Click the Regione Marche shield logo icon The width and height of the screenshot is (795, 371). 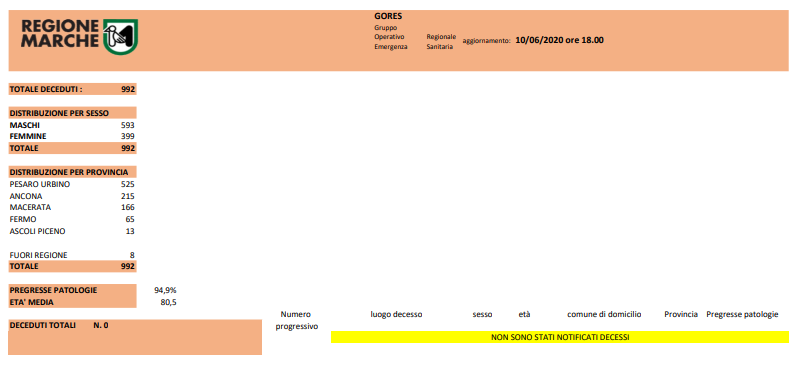point(120,36)
